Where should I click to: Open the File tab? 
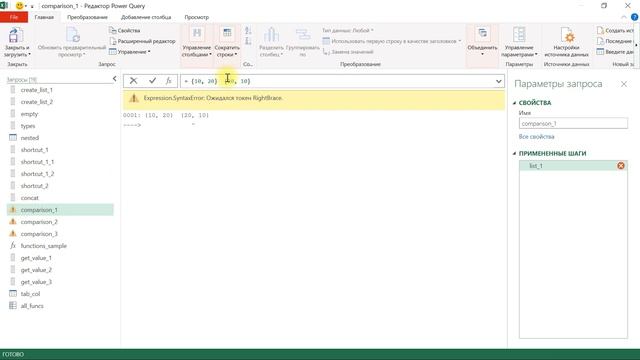[14, 17]
